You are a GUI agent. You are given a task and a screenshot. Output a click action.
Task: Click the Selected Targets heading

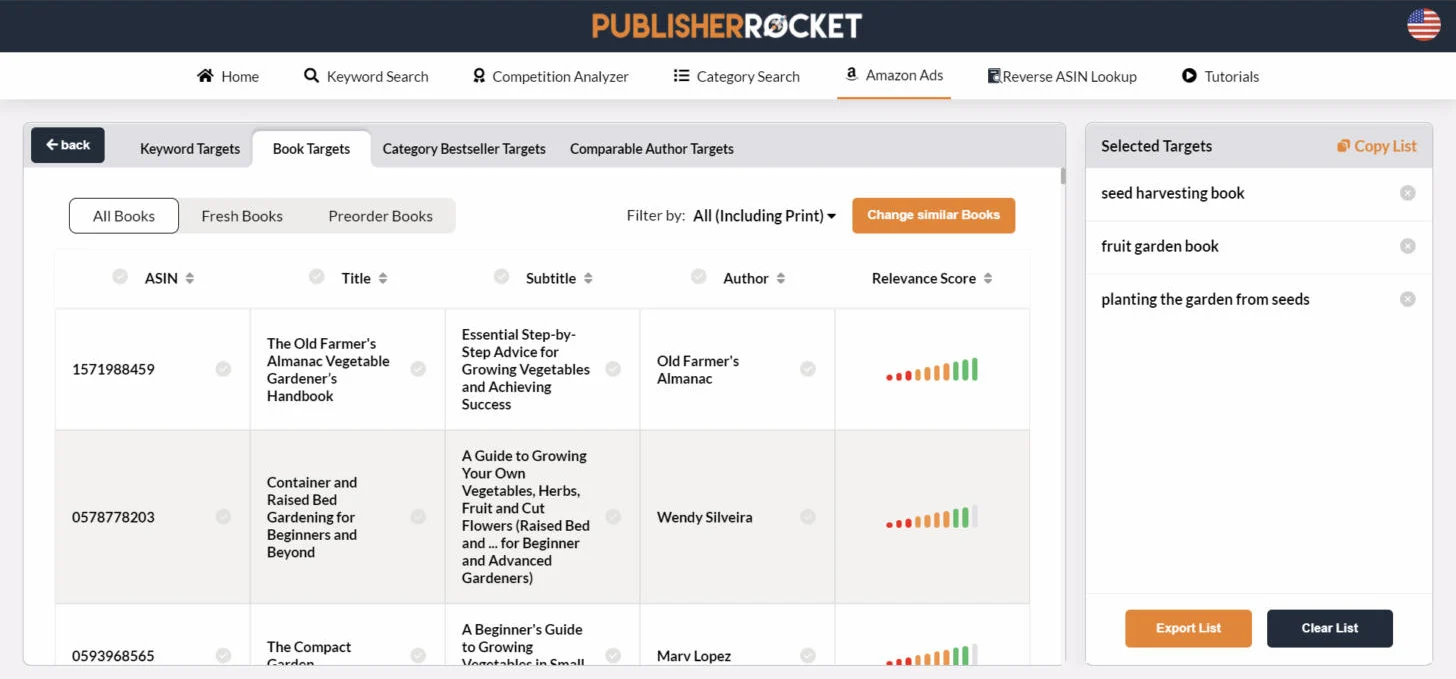pos(1156,146)
